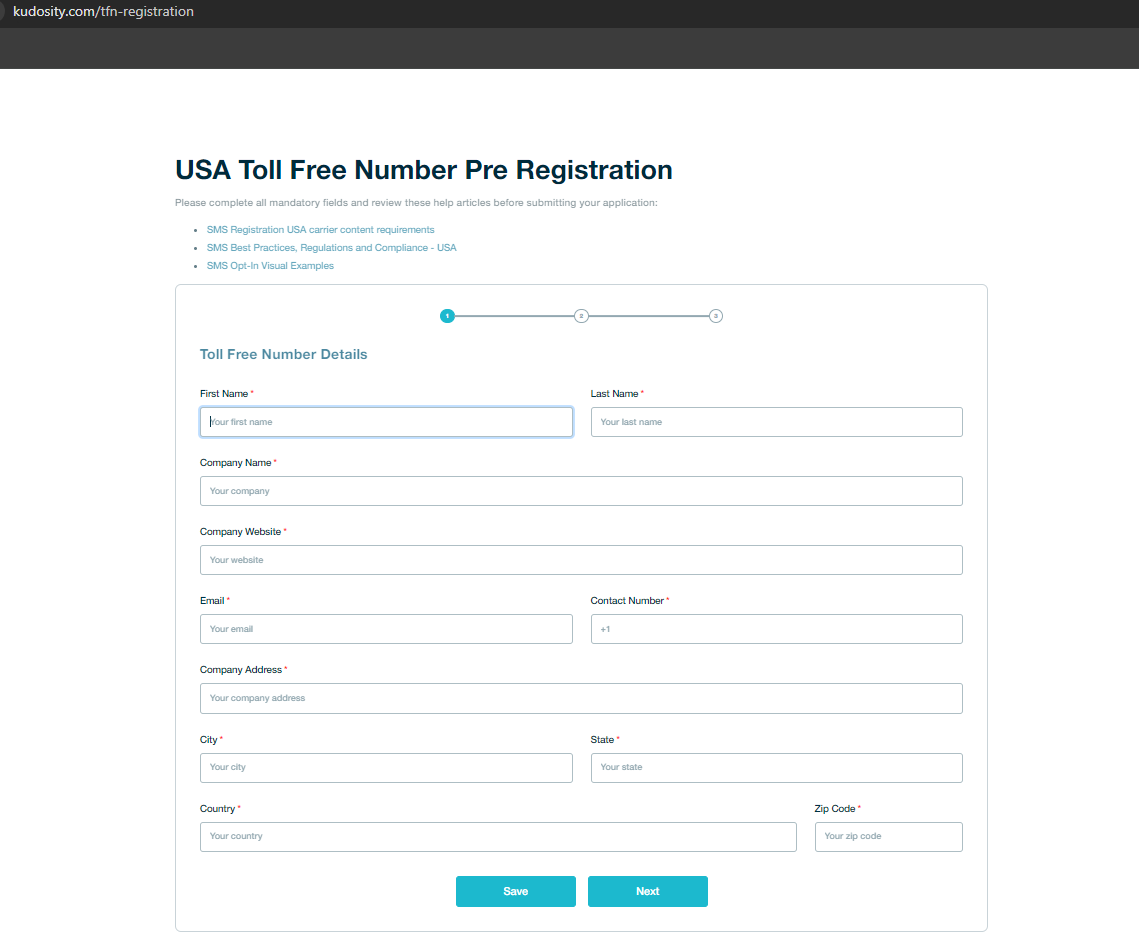Image resolution: width=1139 pixels, height=940 pixels.
Task: Focus the State input field
Action: pyautogui.click(x=776, y=767)
